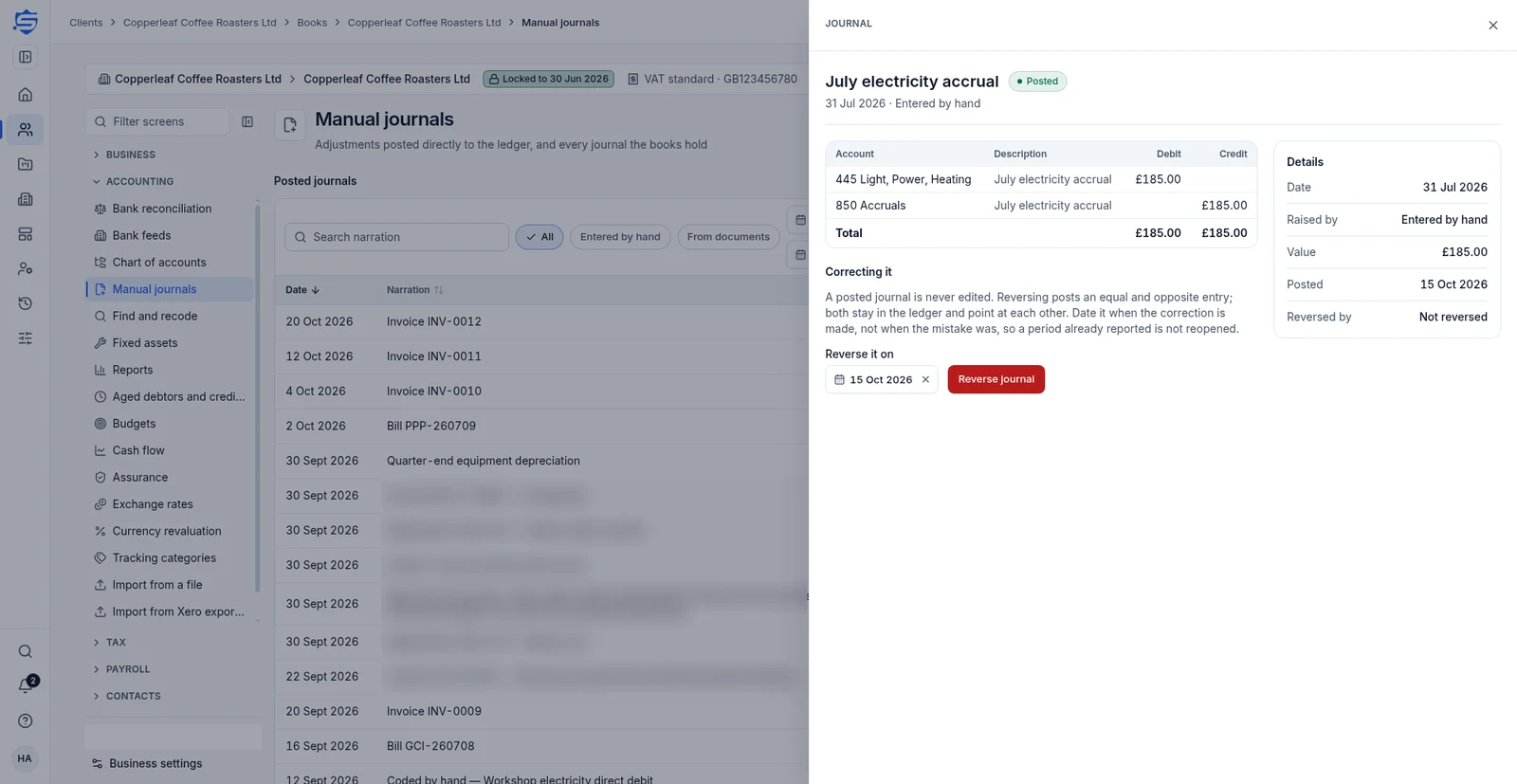This screenshot has height=784, width=1517.
Task: Clear the 15 Oct 2026 reversal date
Action: [925, 379]
